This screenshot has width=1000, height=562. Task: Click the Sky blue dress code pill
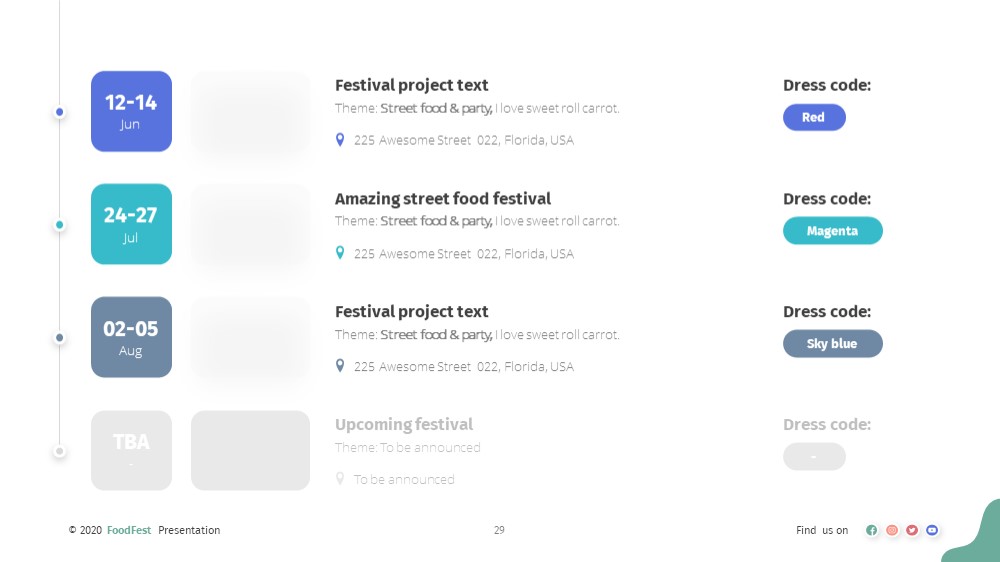tap(833, 343)
